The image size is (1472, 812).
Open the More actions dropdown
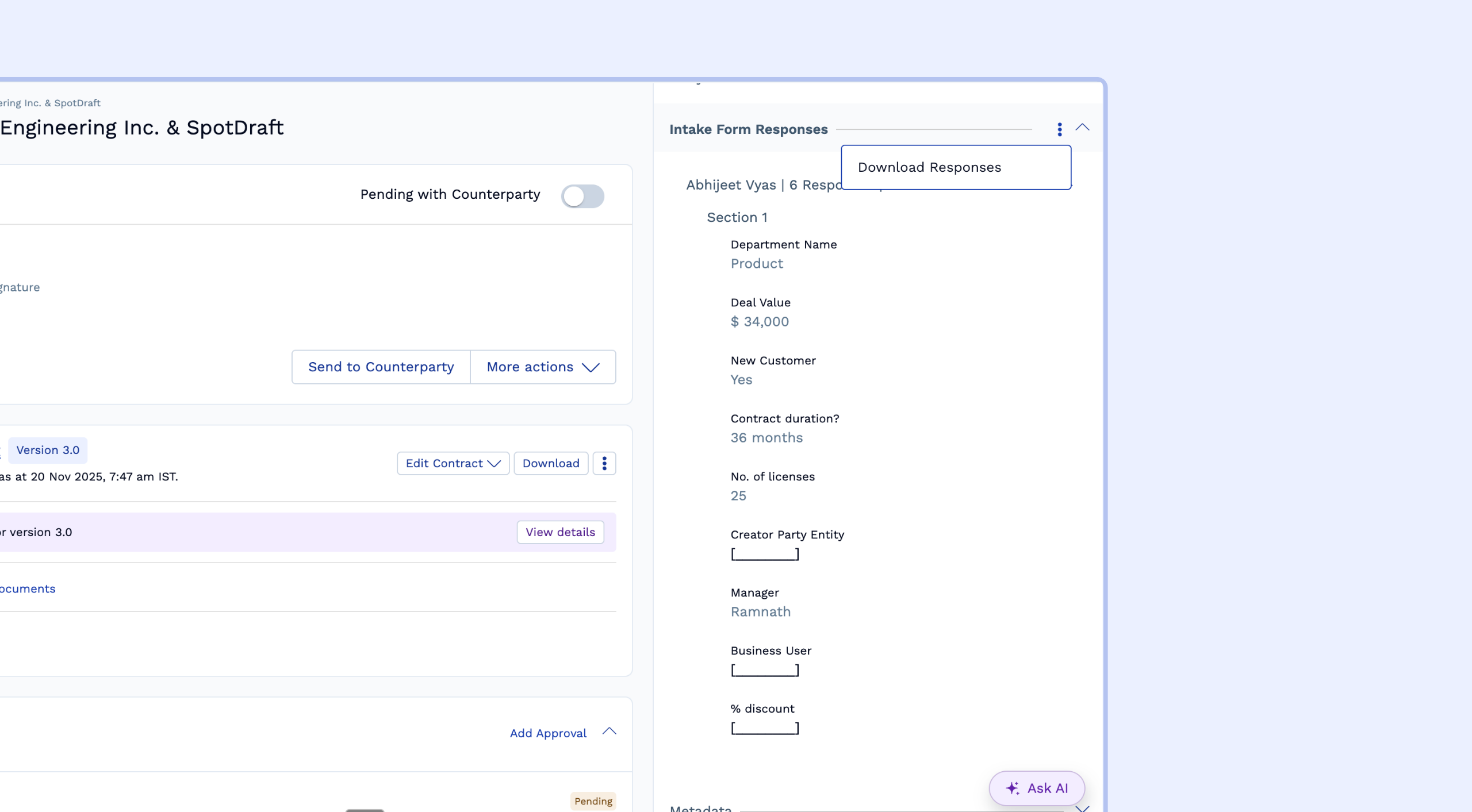543,367
